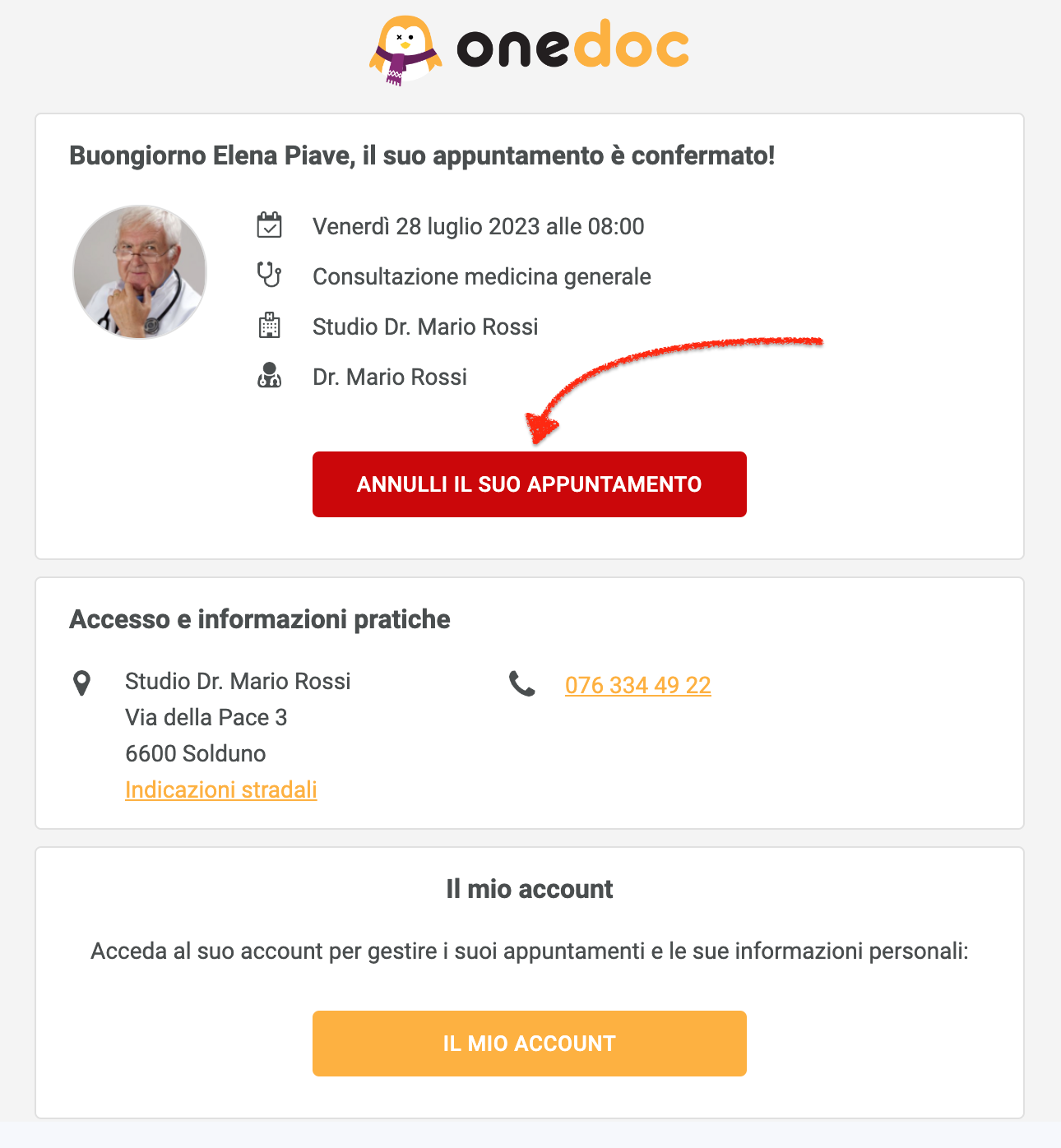Click the map pin location icon
1061x1148 pixels.
tap(82, 683)
